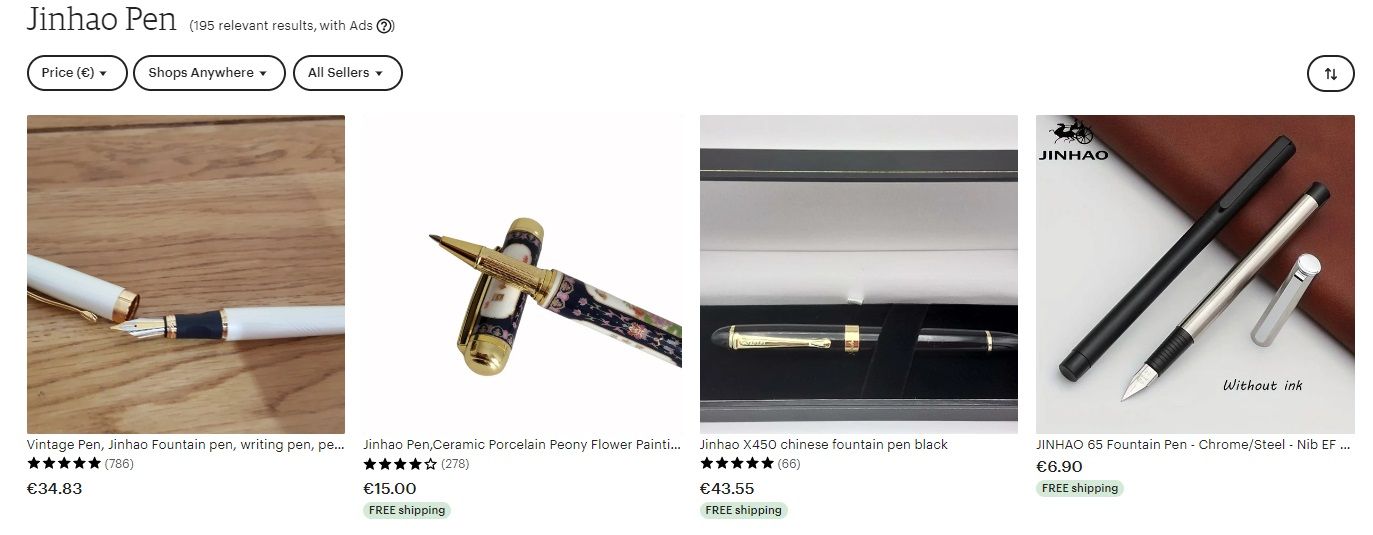Viewport: 1373px width, 535px height.
Task: Open the JINHAO 65 Chrome/Steel pen image
Action: click(x=1195, y=274)
